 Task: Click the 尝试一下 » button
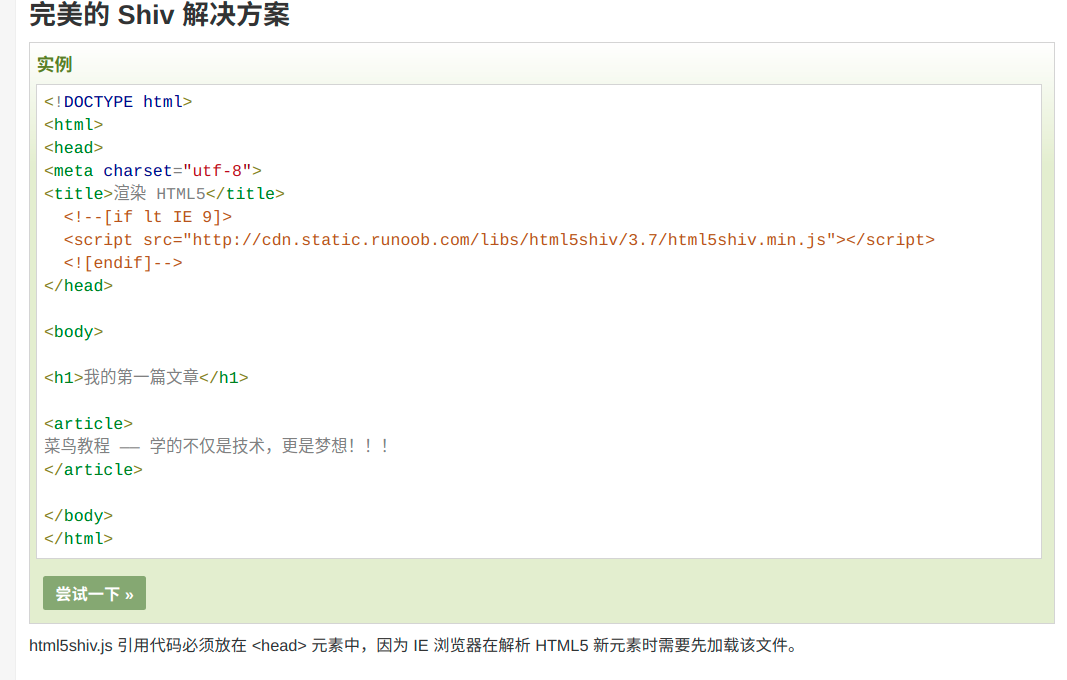click(94, 594)
